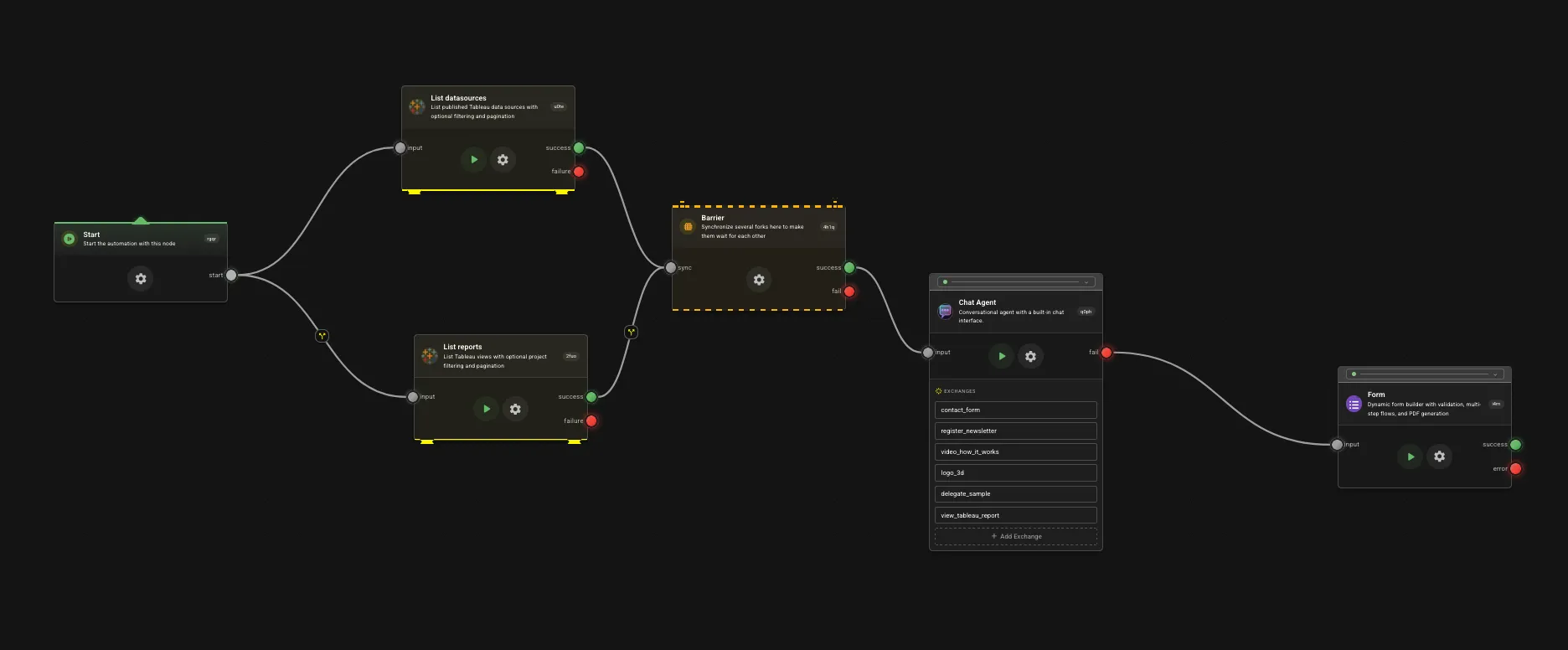Click the List reports node title
This screenshot has width=1568, height=650.
462,347
